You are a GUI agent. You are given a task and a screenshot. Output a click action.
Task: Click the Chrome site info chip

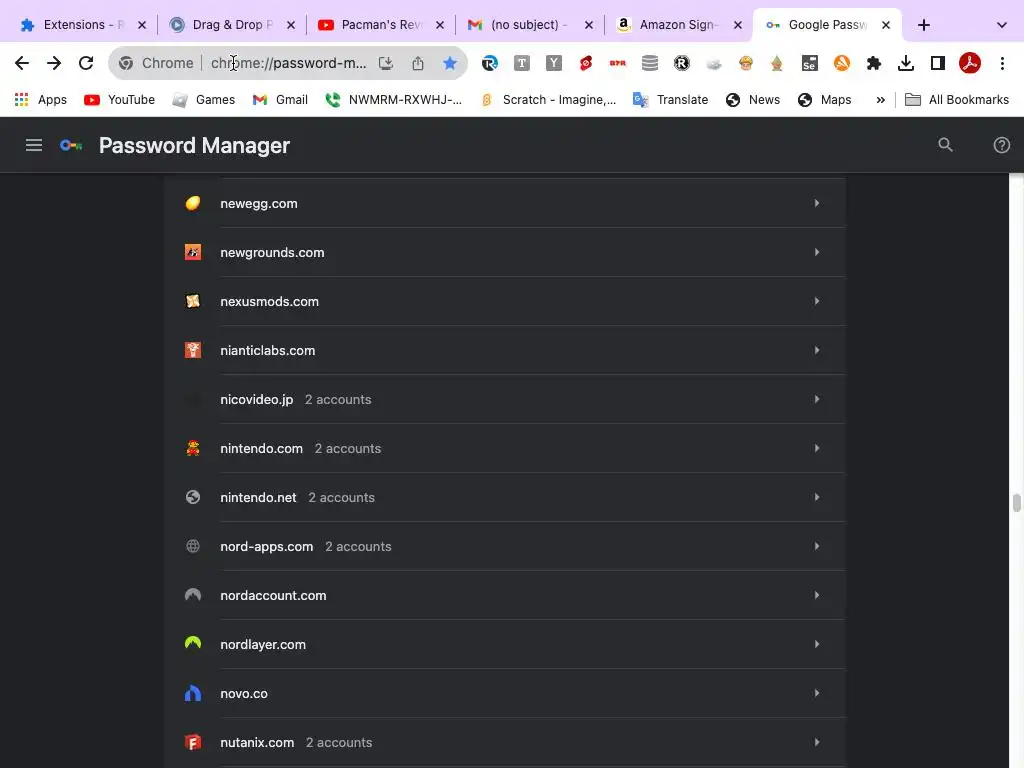click(156, 63)
